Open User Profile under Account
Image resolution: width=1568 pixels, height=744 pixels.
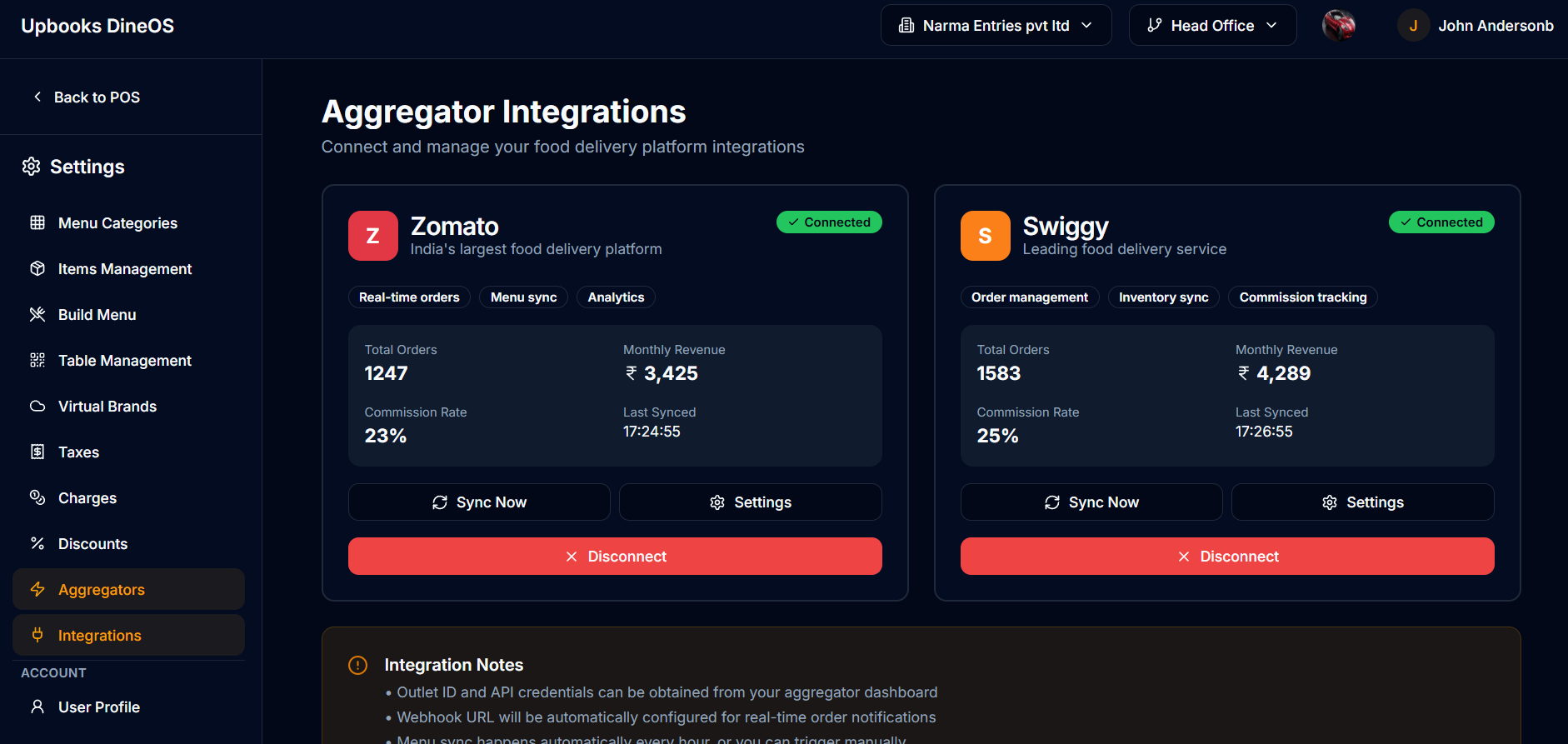129,707
